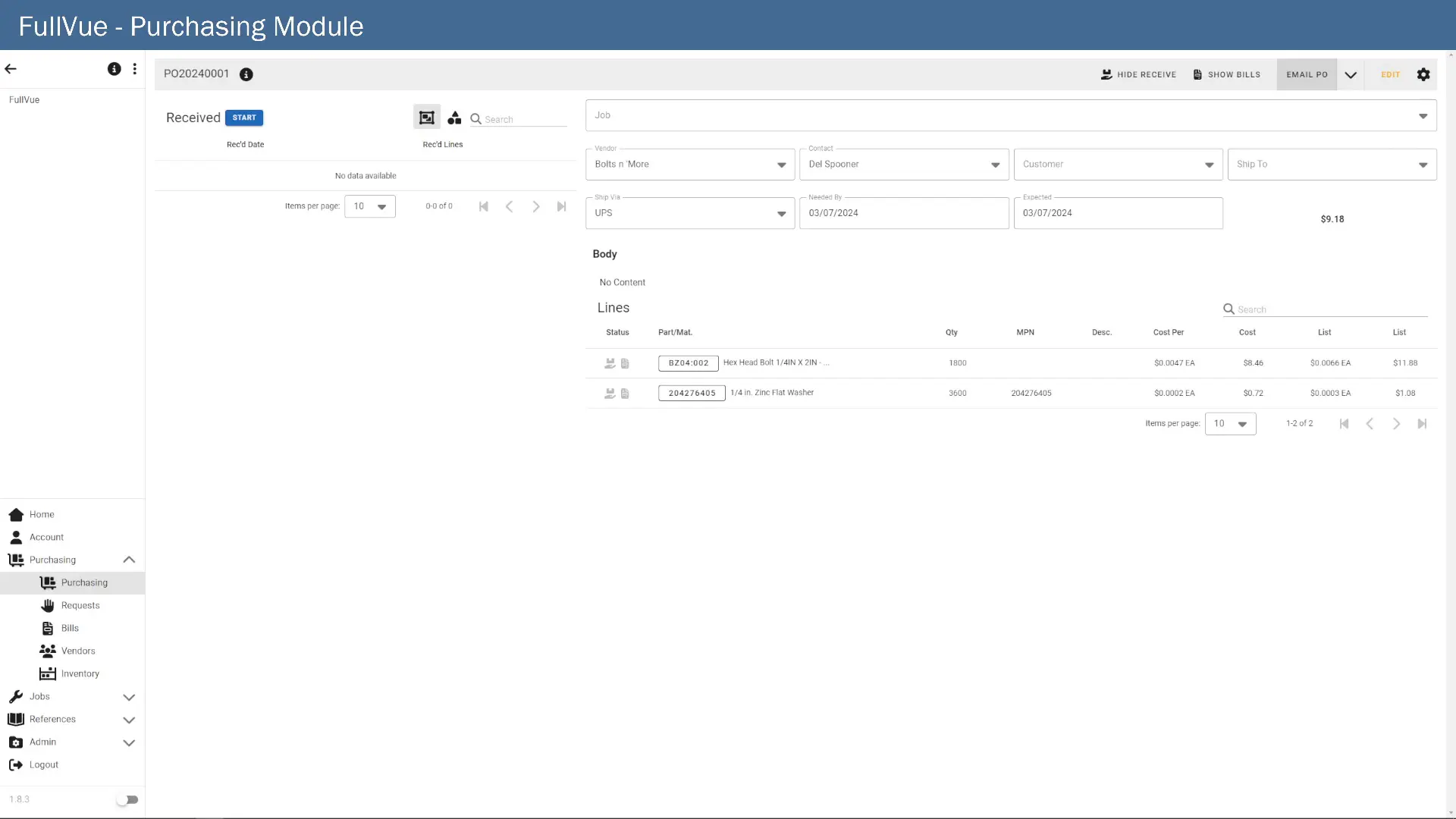Viewport: 1456px width, 819px height.
Task: Click document icon on BZ04:002 line
Action: coord(625,363)
